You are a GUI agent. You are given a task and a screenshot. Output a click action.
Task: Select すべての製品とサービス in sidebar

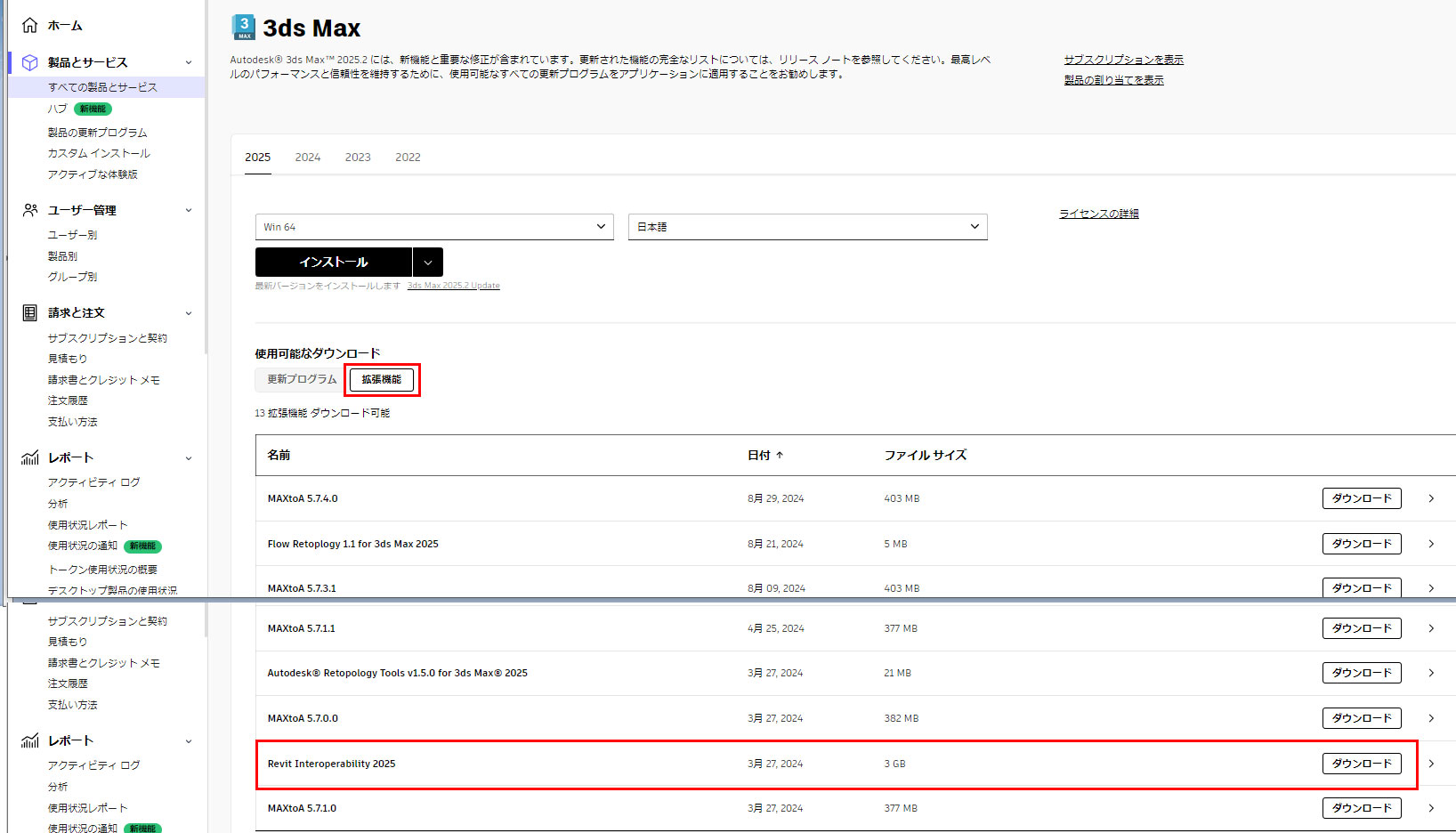[102, 87]
